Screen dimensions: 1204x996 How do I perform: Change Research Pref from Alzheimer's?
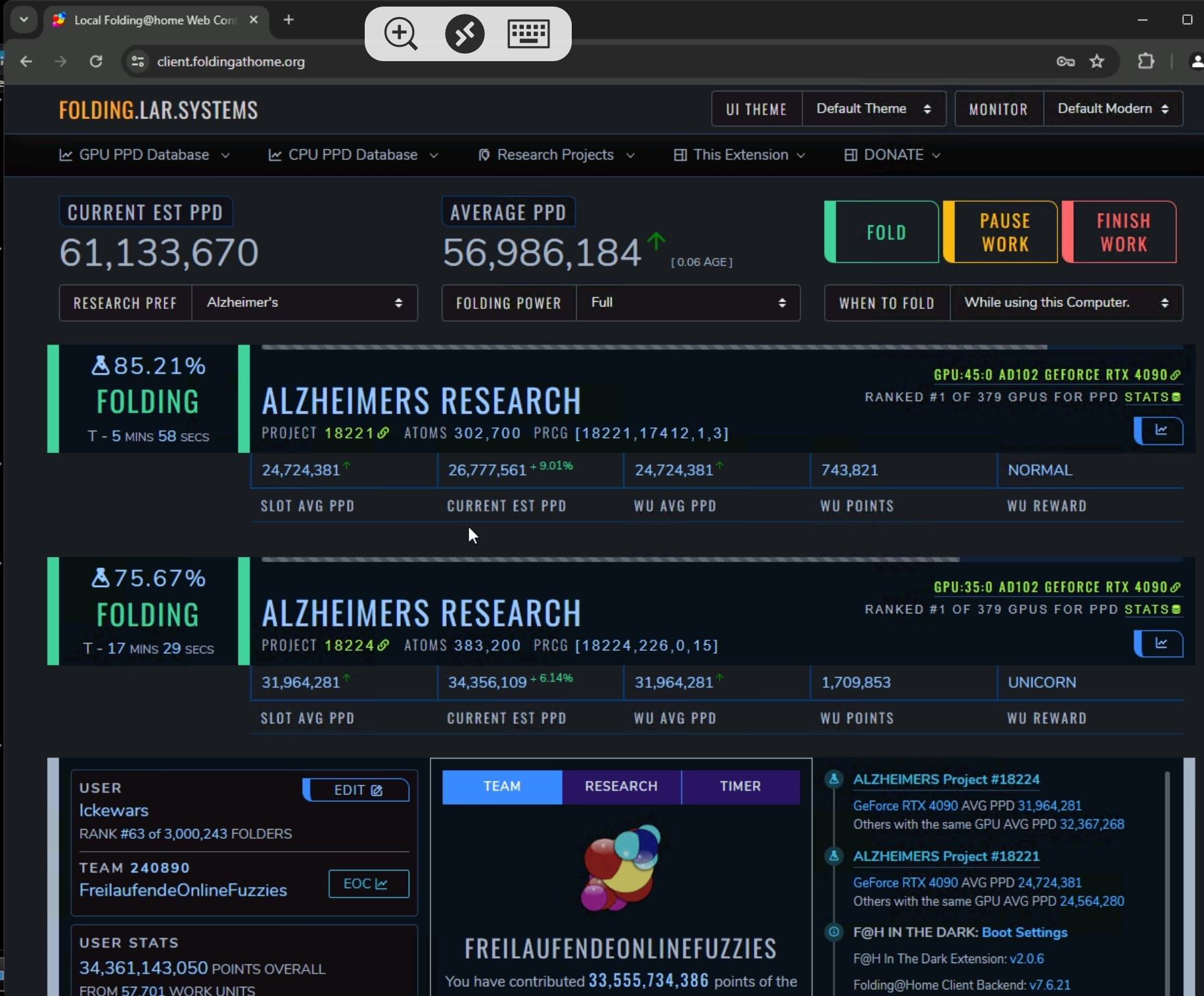pyautogui.click(x=304, y=302)
